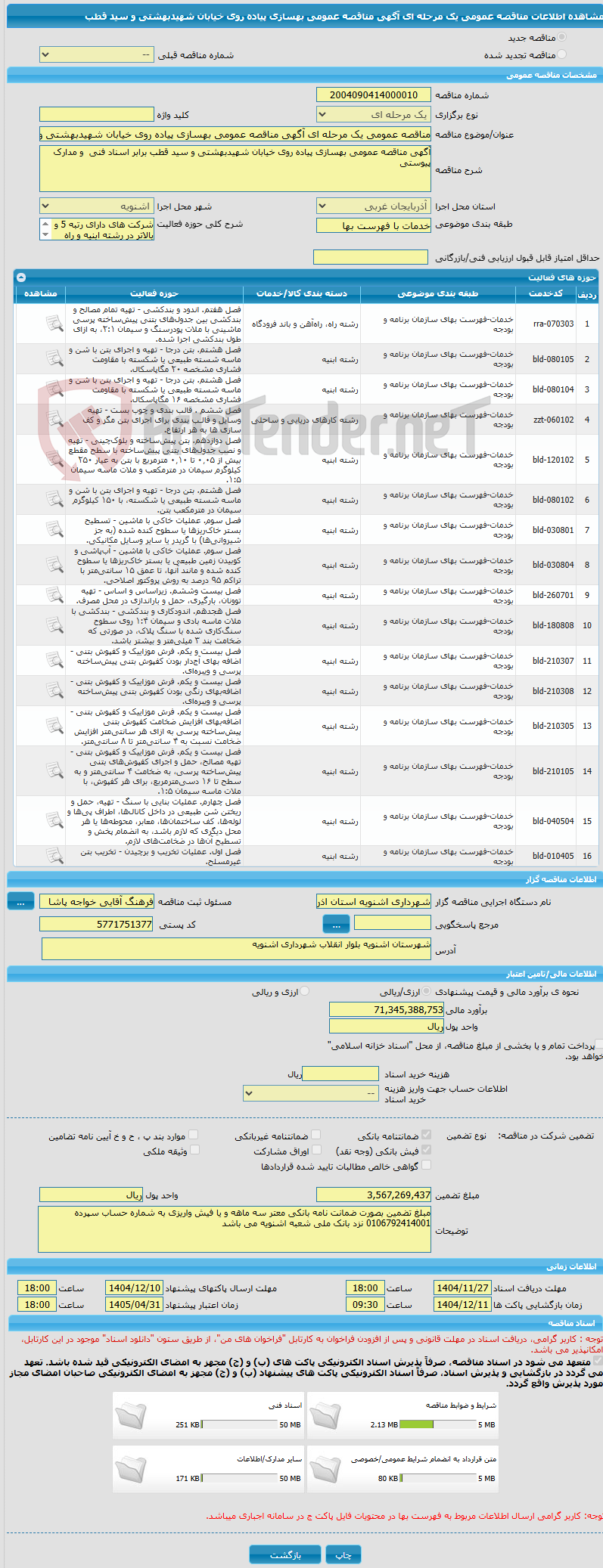Select the مناقصه جدید radio button
Screen dimensions: 603x1568
pos(561,37)
